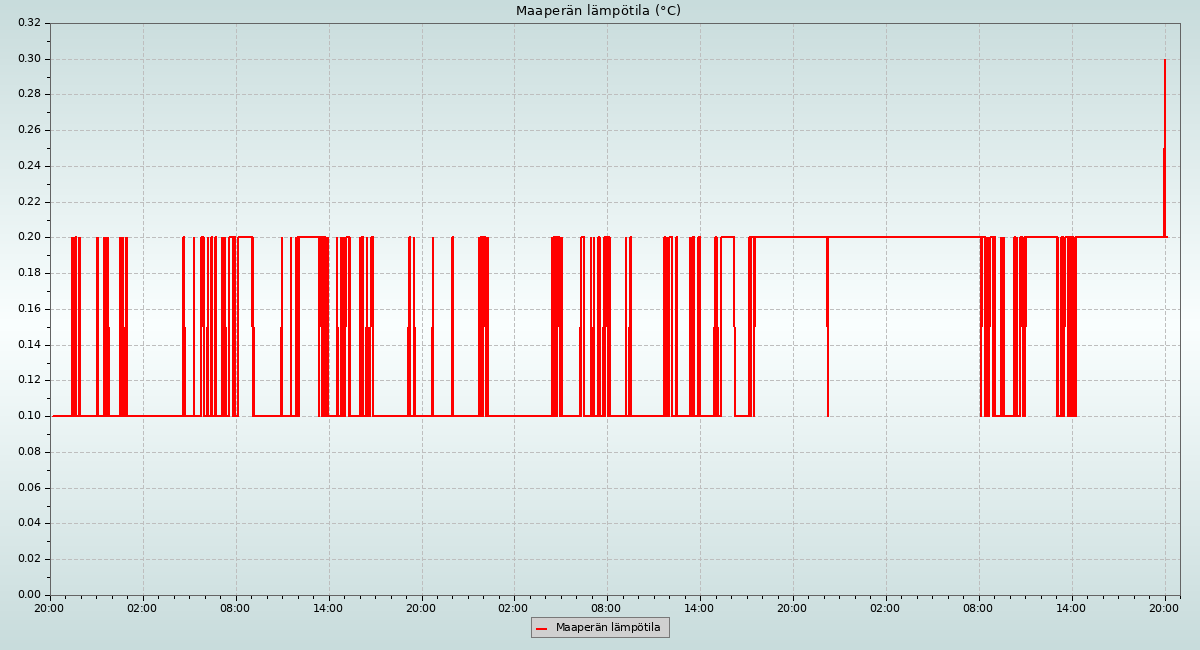1200x650 pixels.
Task: Select the leftmost 02:00 time axis label
Action: [142, 608]
